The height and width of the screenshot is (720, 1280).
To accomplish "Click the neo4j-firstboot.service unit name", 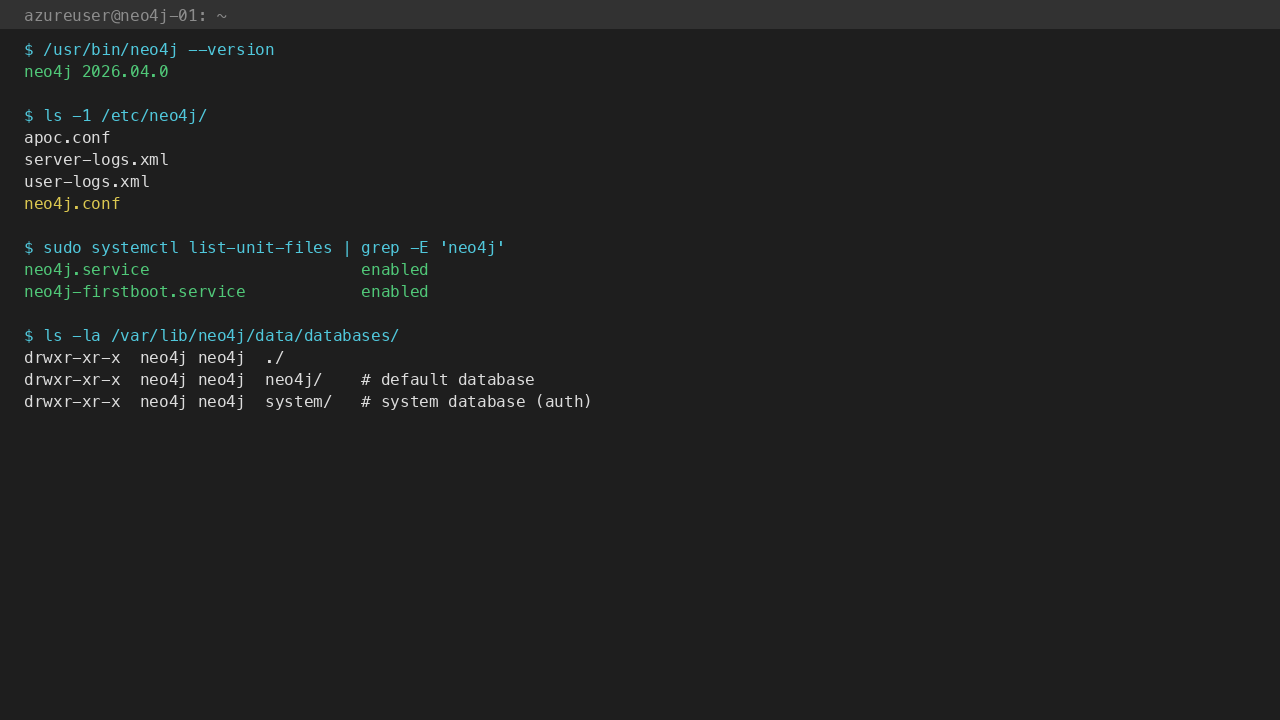I will tap(135, 292).
